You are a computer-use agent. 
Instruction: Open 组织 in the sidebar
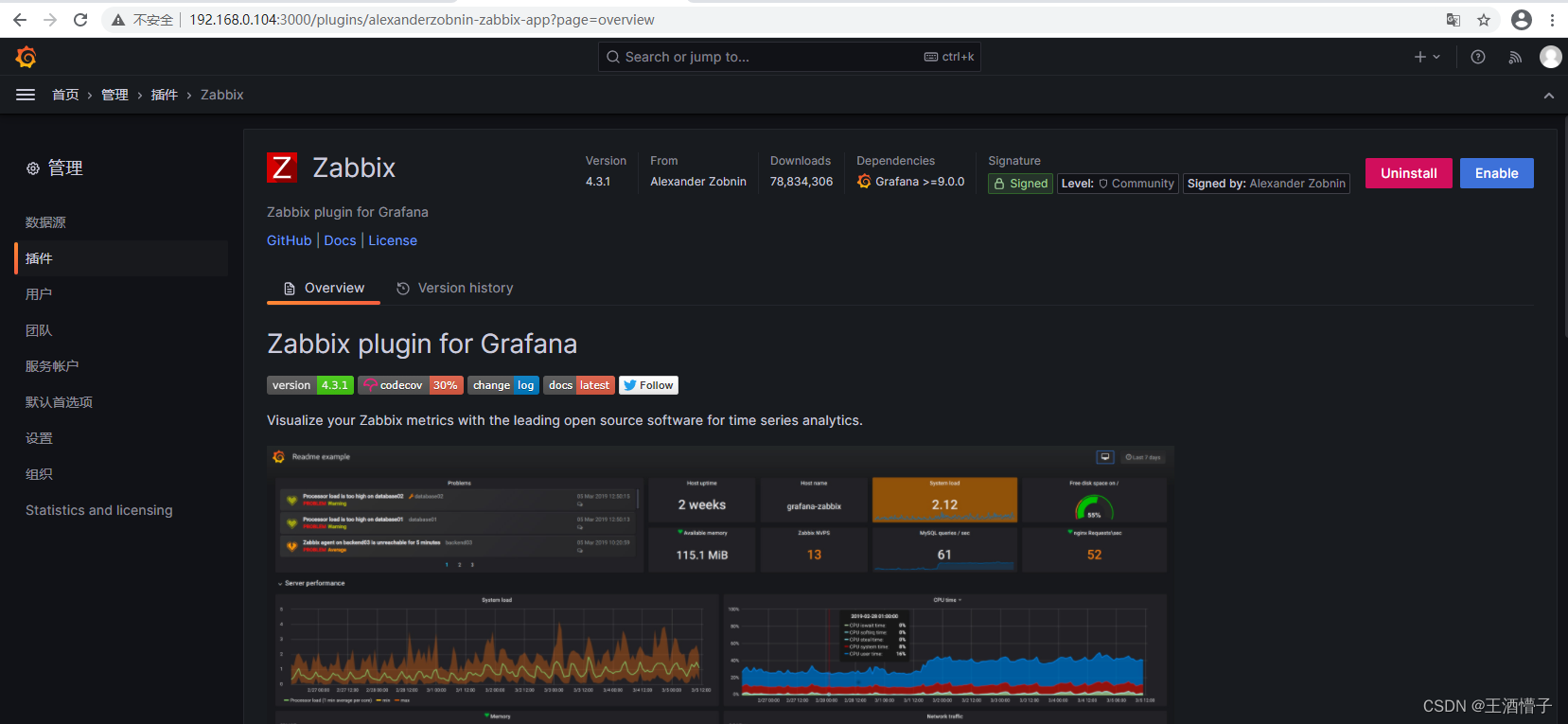coord(121,474)
